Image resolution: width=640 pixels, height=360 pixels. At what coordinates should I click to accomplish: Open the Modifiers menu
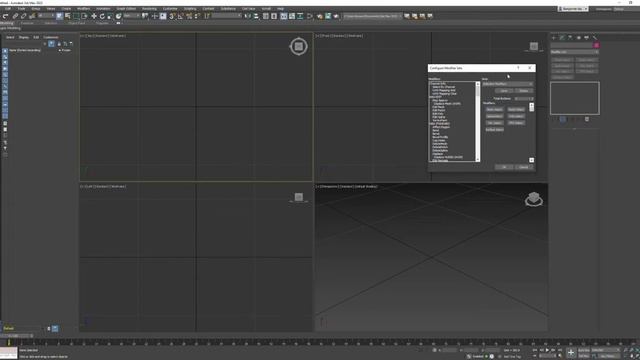click(84, 9)
